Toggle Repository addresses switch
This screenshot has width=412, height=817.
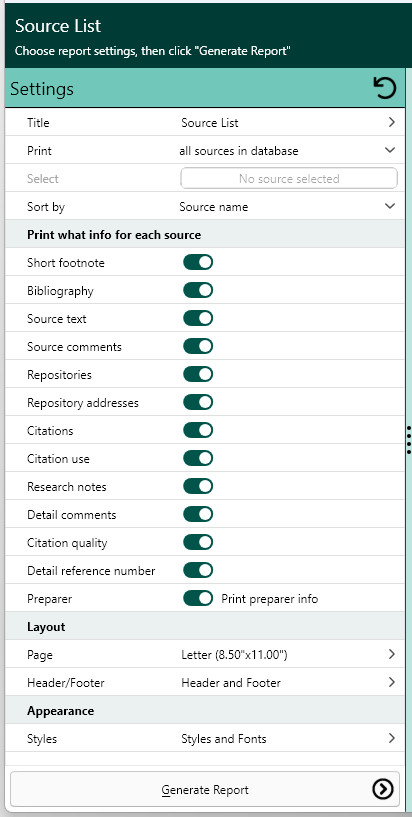(198, 403)
